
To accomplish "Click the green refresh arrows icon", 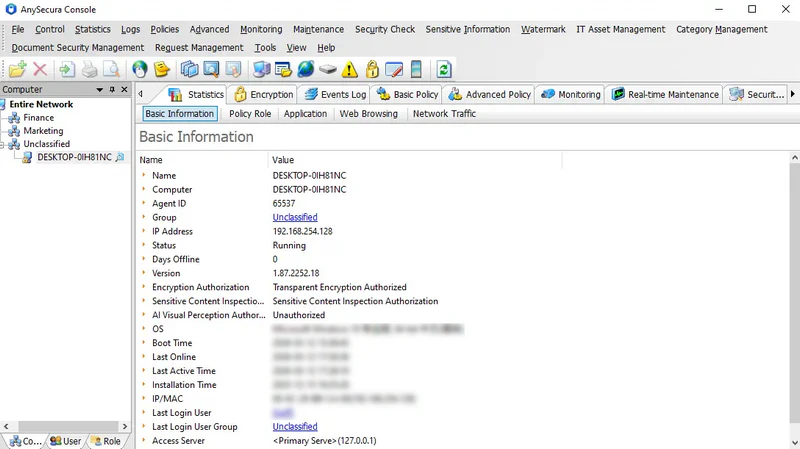I will click(443, 69).
